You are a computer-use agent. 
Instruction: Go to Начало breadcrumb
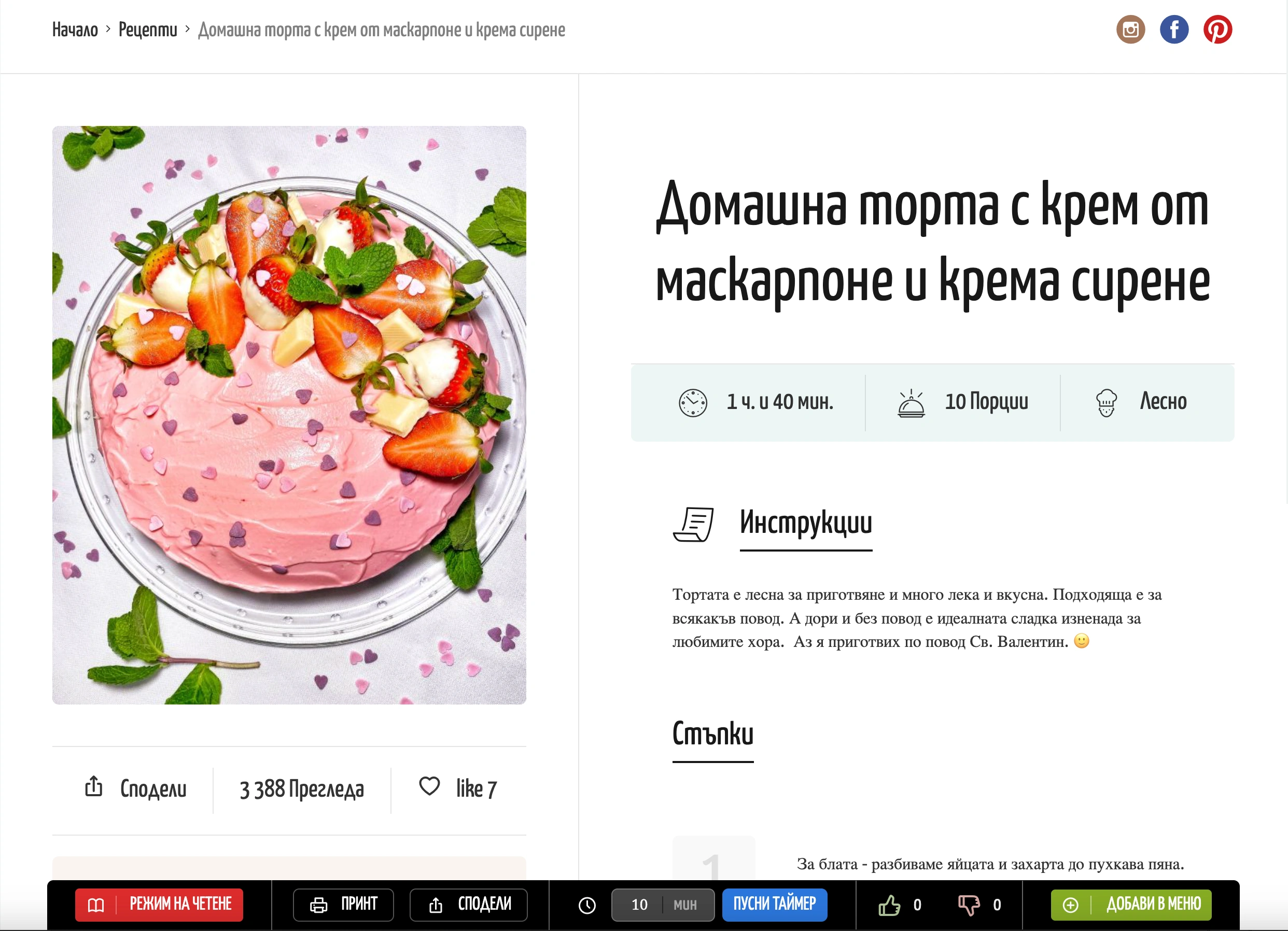(x=75, y=30)
